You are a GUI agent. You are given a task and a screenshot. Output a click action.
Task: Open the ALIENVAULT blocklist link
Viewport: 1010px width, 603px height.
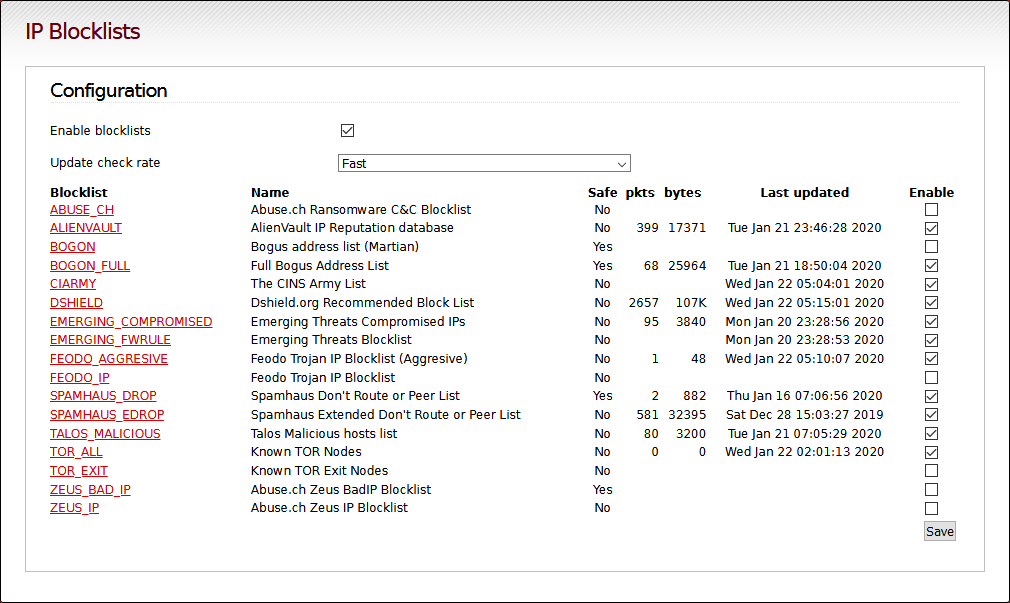tap(86, 228)
